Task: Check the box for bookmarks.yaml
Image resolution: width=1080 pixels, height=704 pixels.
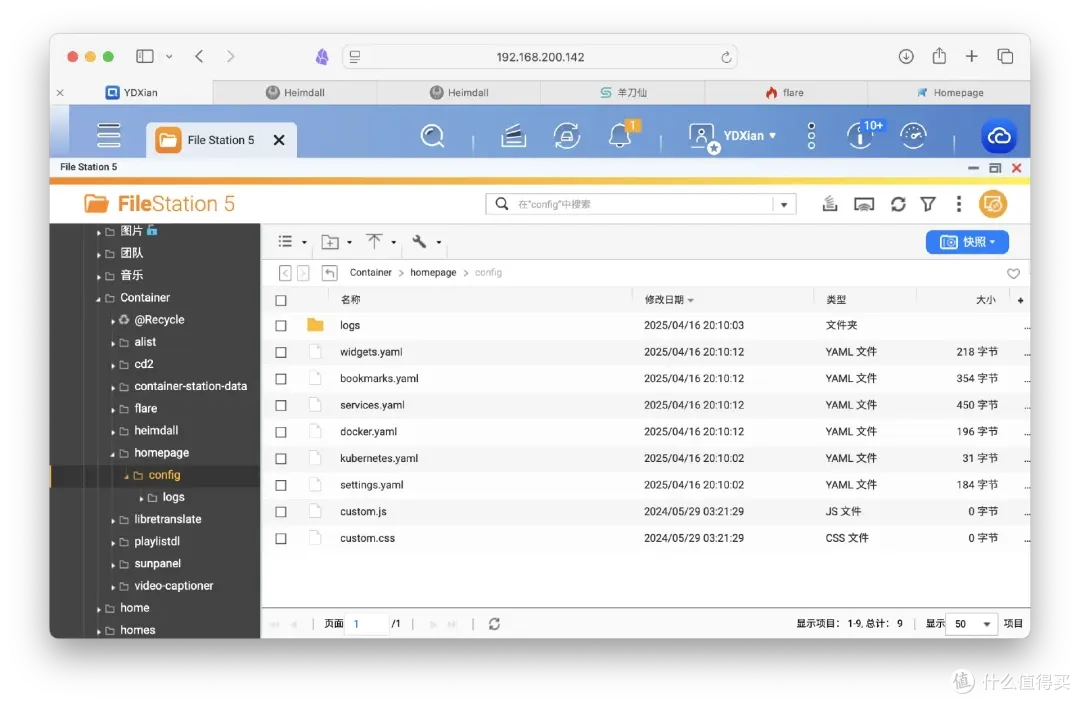Action: coord(281,379)
